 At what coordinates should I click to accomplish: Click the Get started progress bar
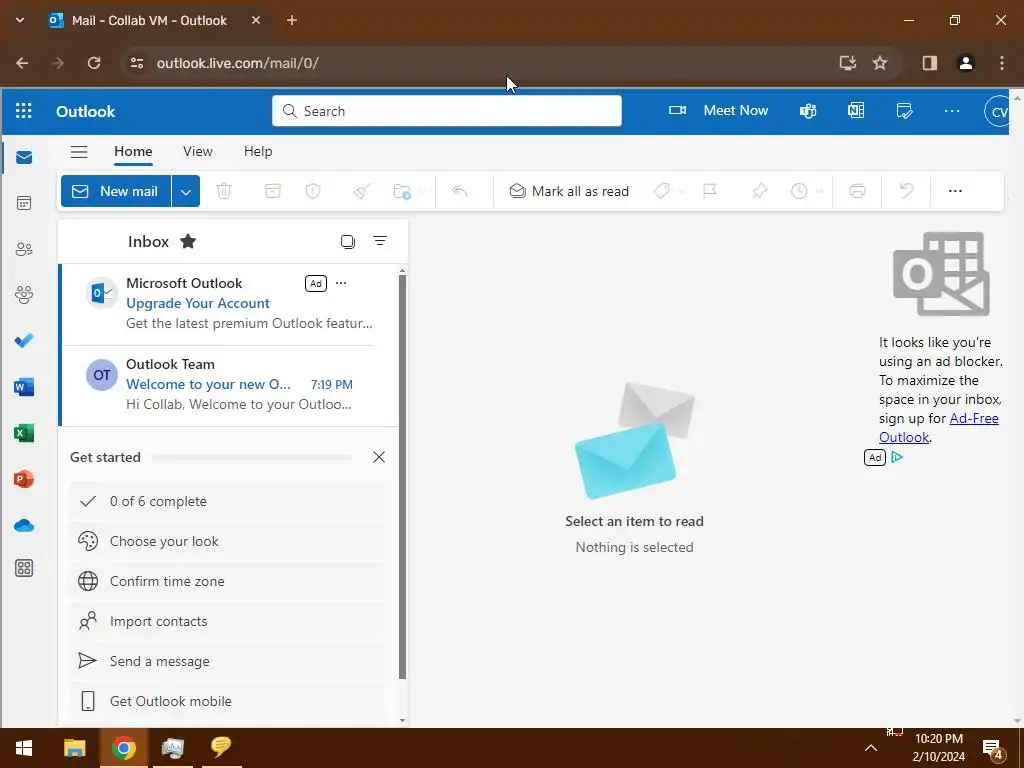[252, 458]
